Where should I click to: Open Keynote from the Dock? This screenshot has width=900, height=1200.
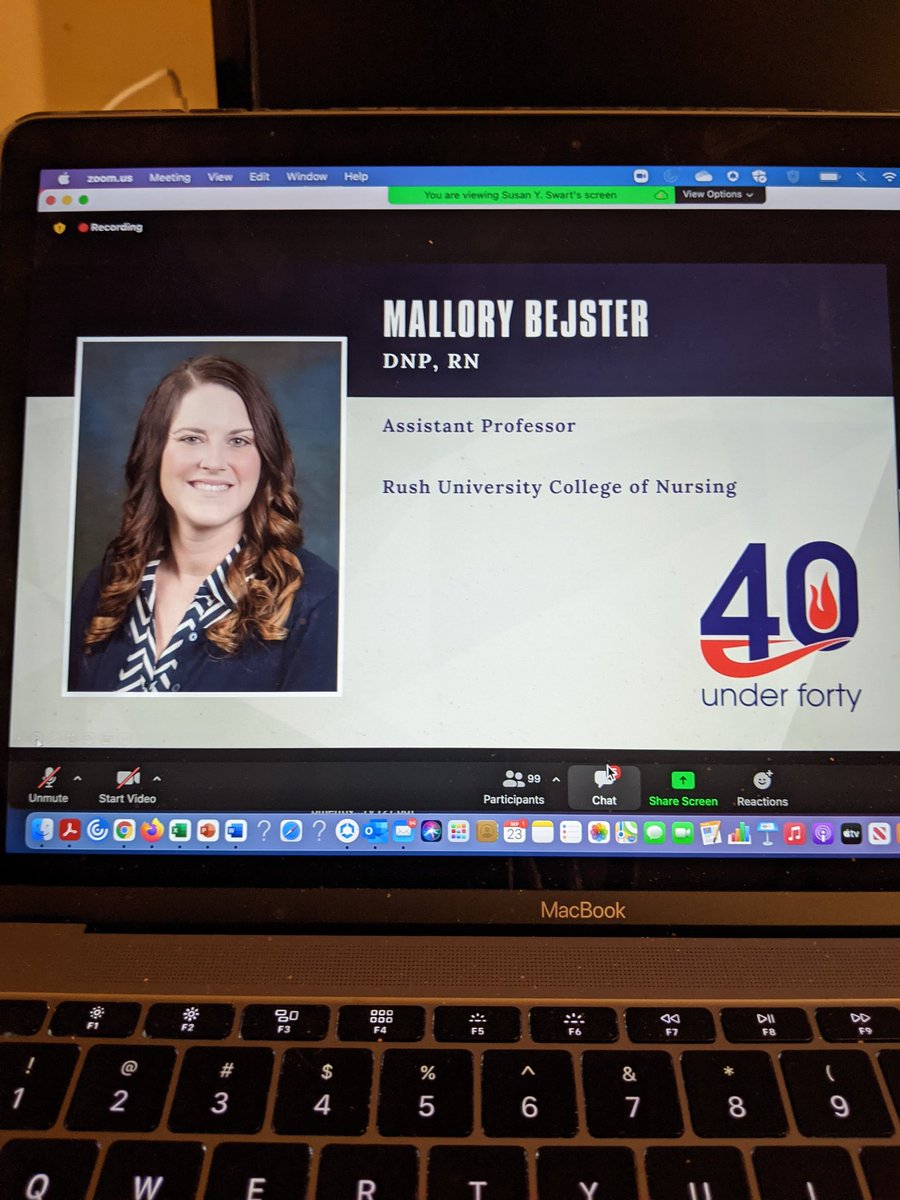(x=767, y=831)
